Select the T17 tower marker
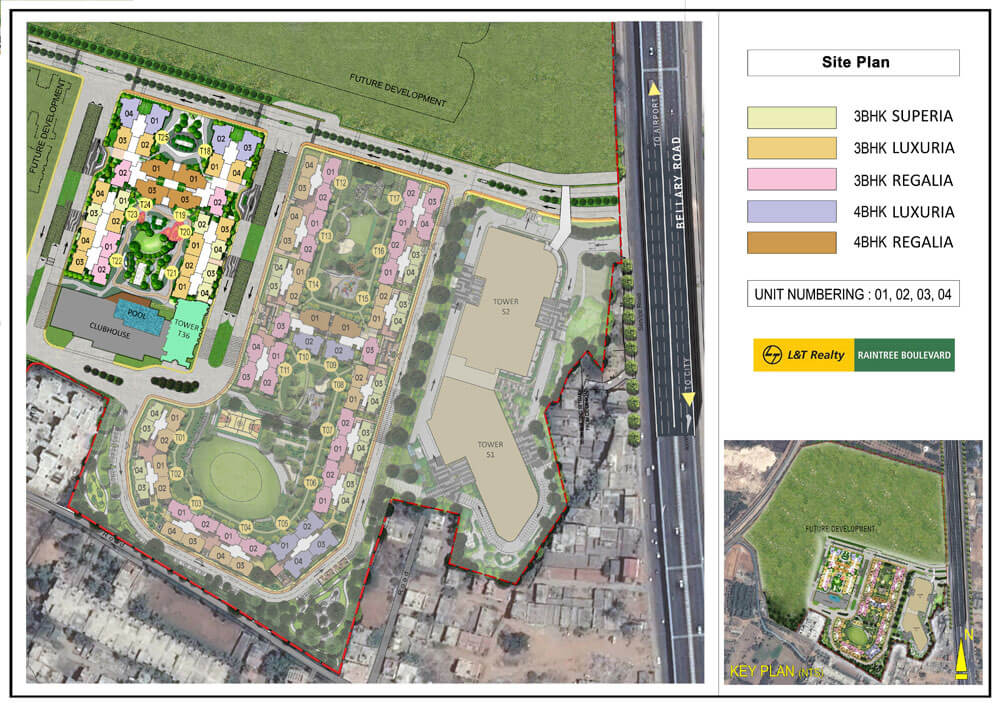1000x707 pixels. tap(394, 198)
